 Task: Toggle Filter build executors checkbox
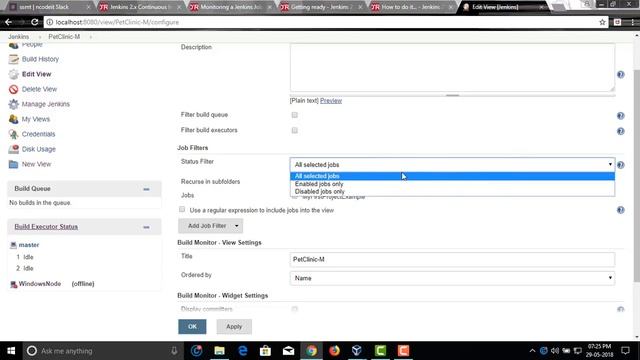295,130
